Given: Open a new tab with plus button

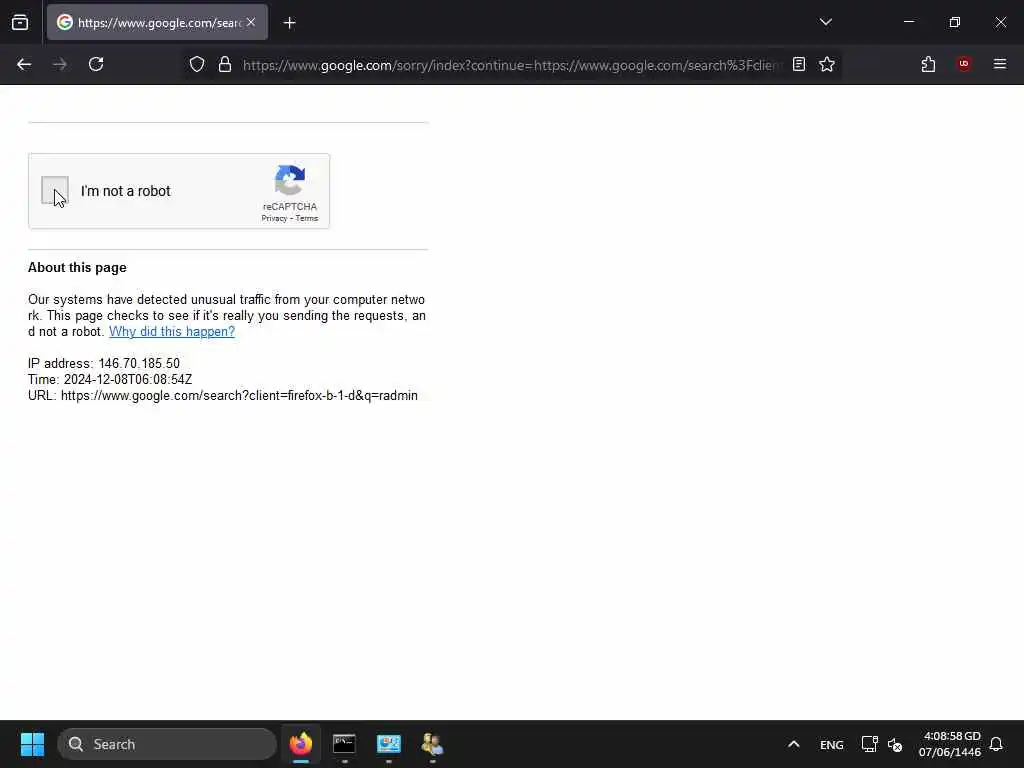Looking at the screenshot, I should [x=289, y=23].
